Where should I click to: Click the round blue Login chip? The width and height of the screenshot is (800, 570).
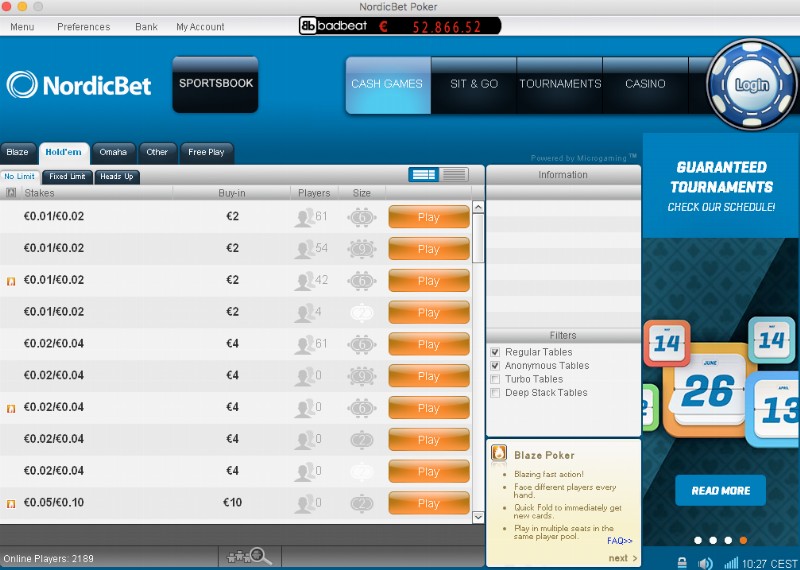click(x=752, y=84)
